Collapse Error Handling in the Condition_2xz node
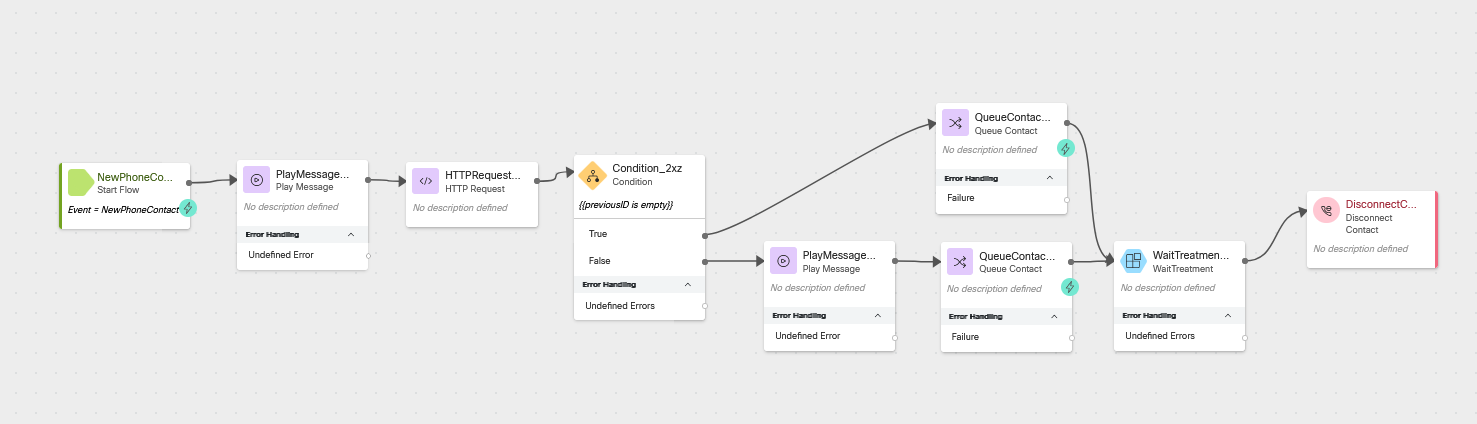This screenshot has width=1477, height=424. [x=687, y=284]
